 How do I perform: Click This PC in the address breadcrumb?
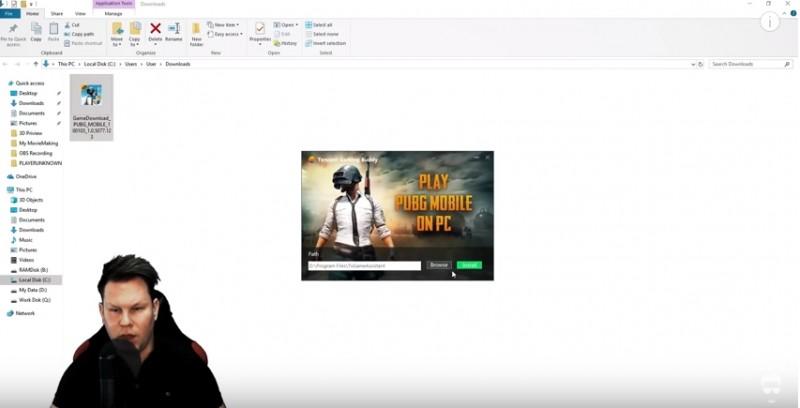(x=66, y=64)
